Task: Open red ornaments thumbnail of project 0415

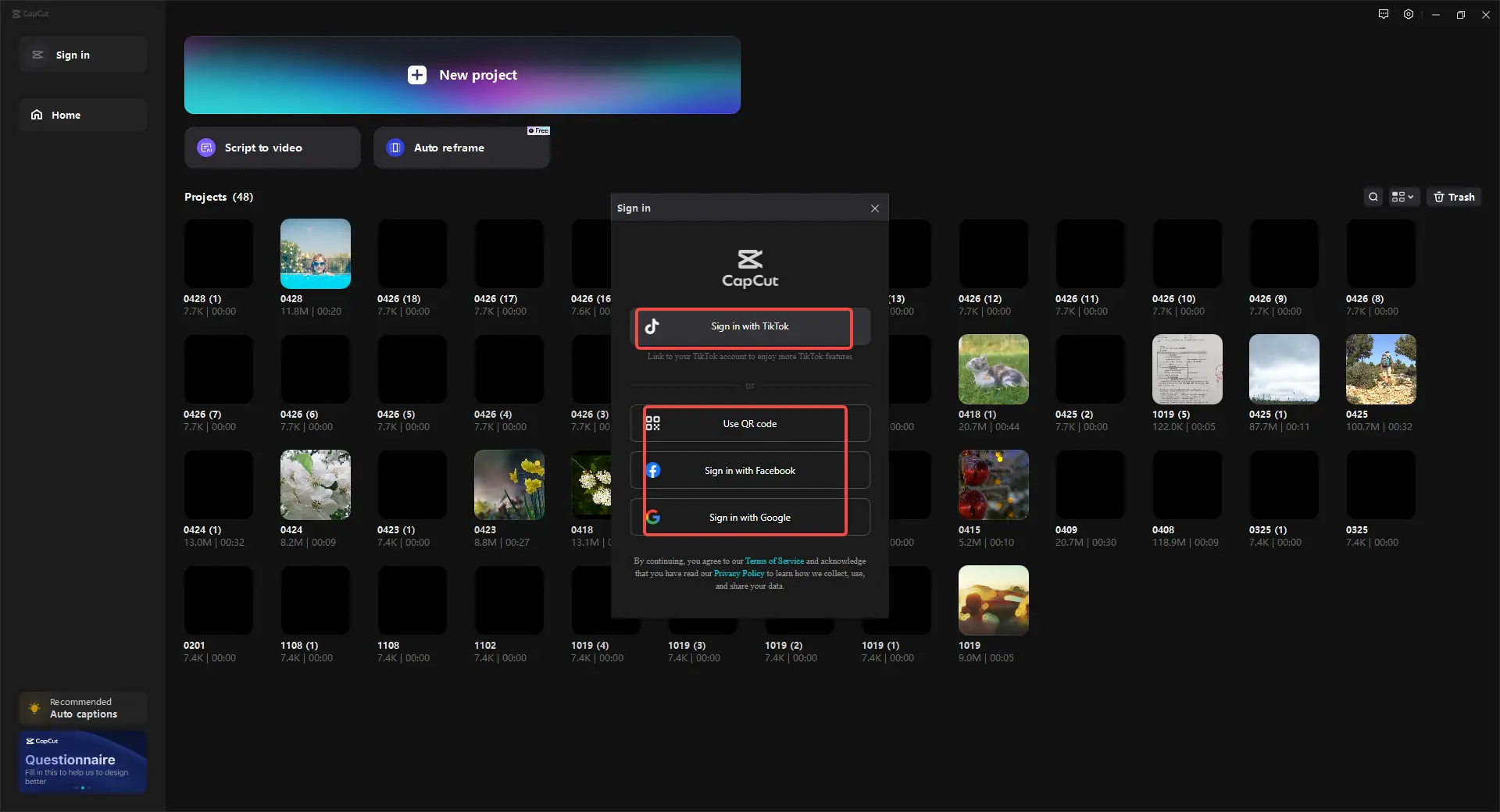Action: (x=994, y=485)
